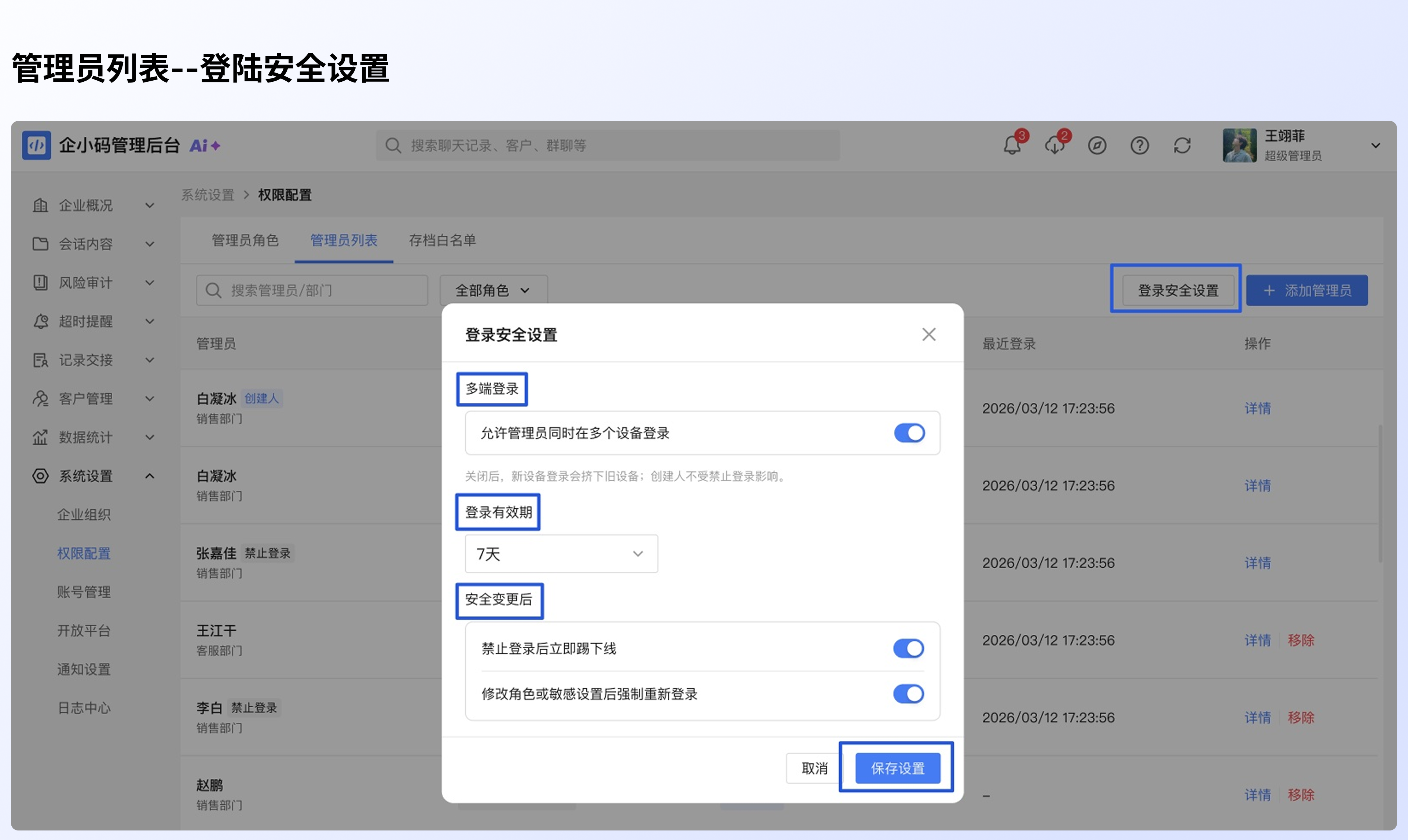
Task: Expand the 记录交接 menu chevron
Action: coord(150,360)
